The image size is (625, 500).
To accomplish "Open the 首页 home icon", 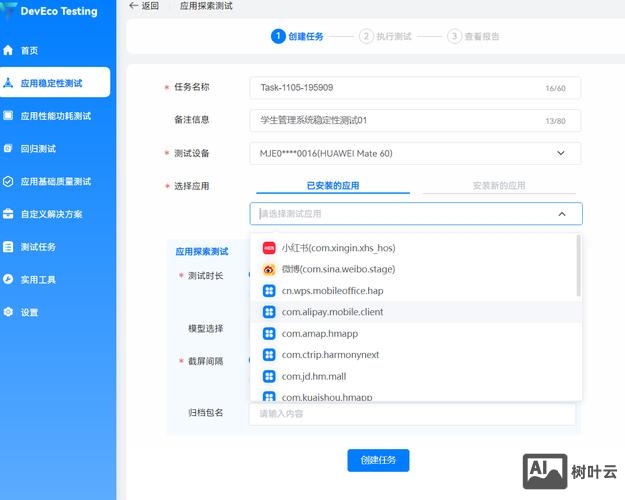I will coord(8,50).
